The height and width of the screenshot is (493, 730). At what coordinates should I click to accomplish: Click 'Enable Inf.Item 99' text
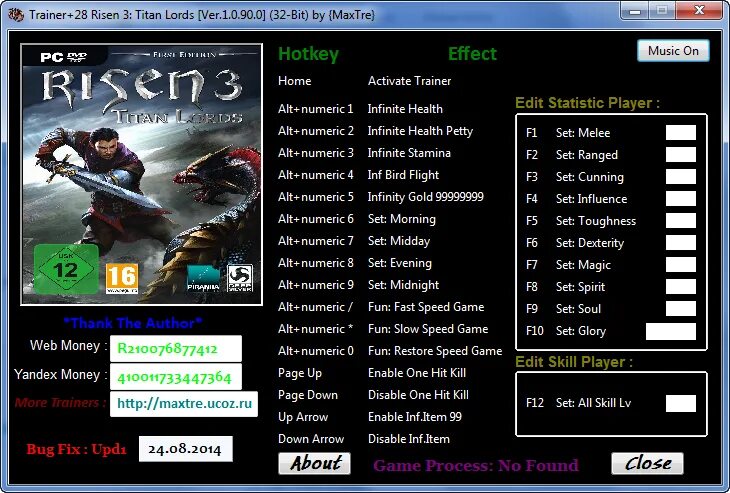[414, 417]
